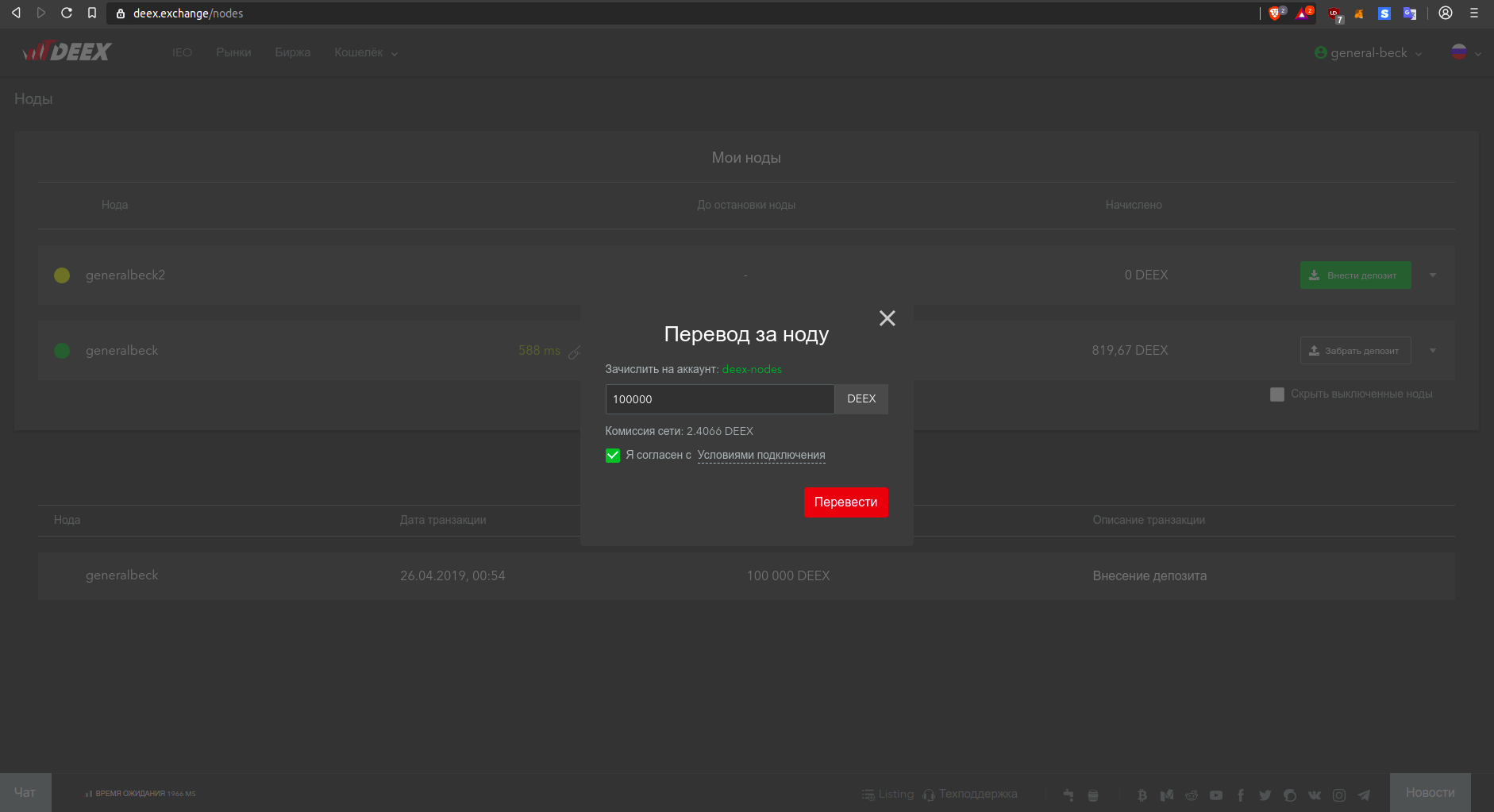The width and height of the screenshot is (1494, 812).
Task: Open the Listing link in footer
Action: 888,794
